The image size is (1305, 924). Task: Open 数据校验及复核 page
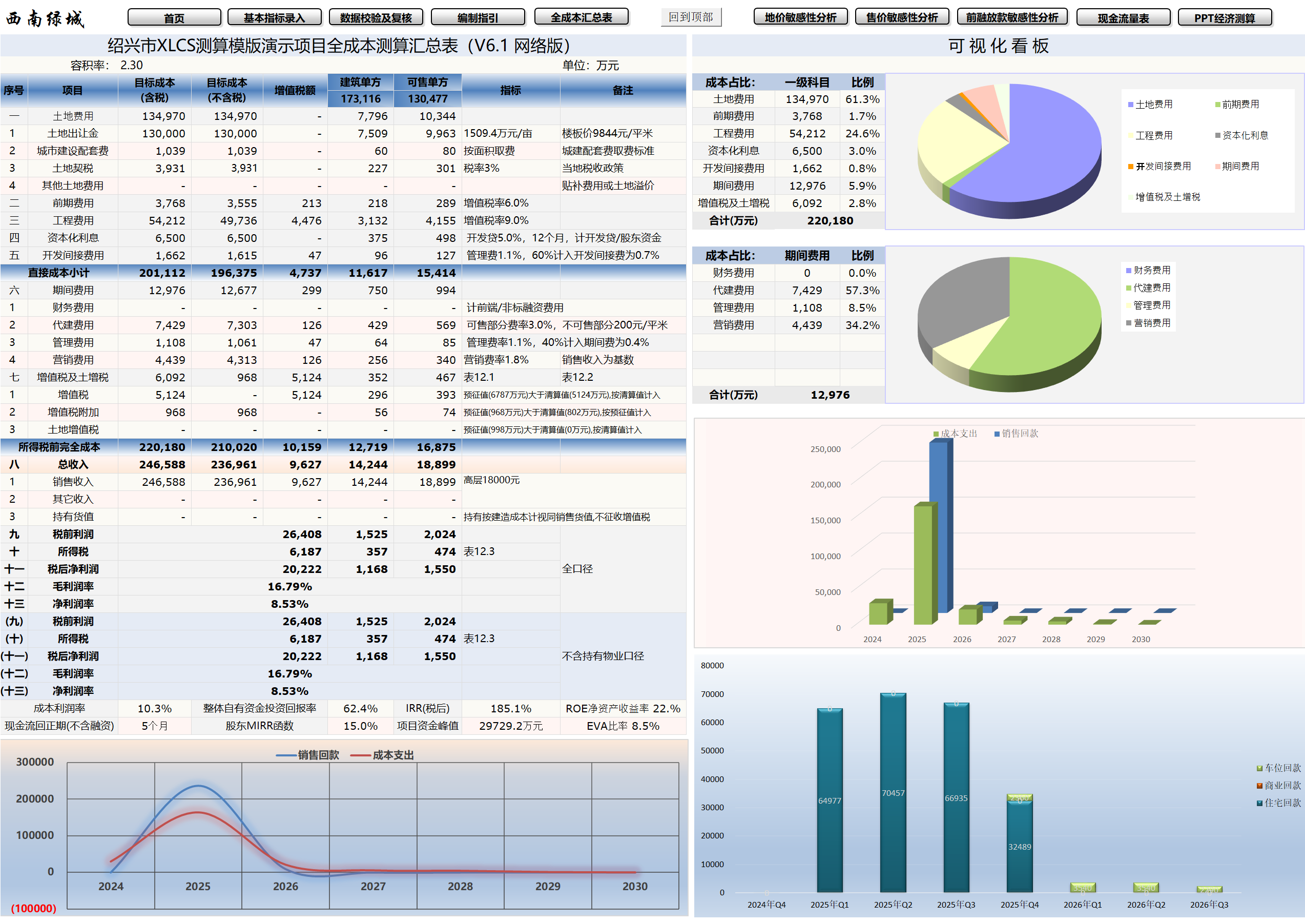(x=376, y=17)
